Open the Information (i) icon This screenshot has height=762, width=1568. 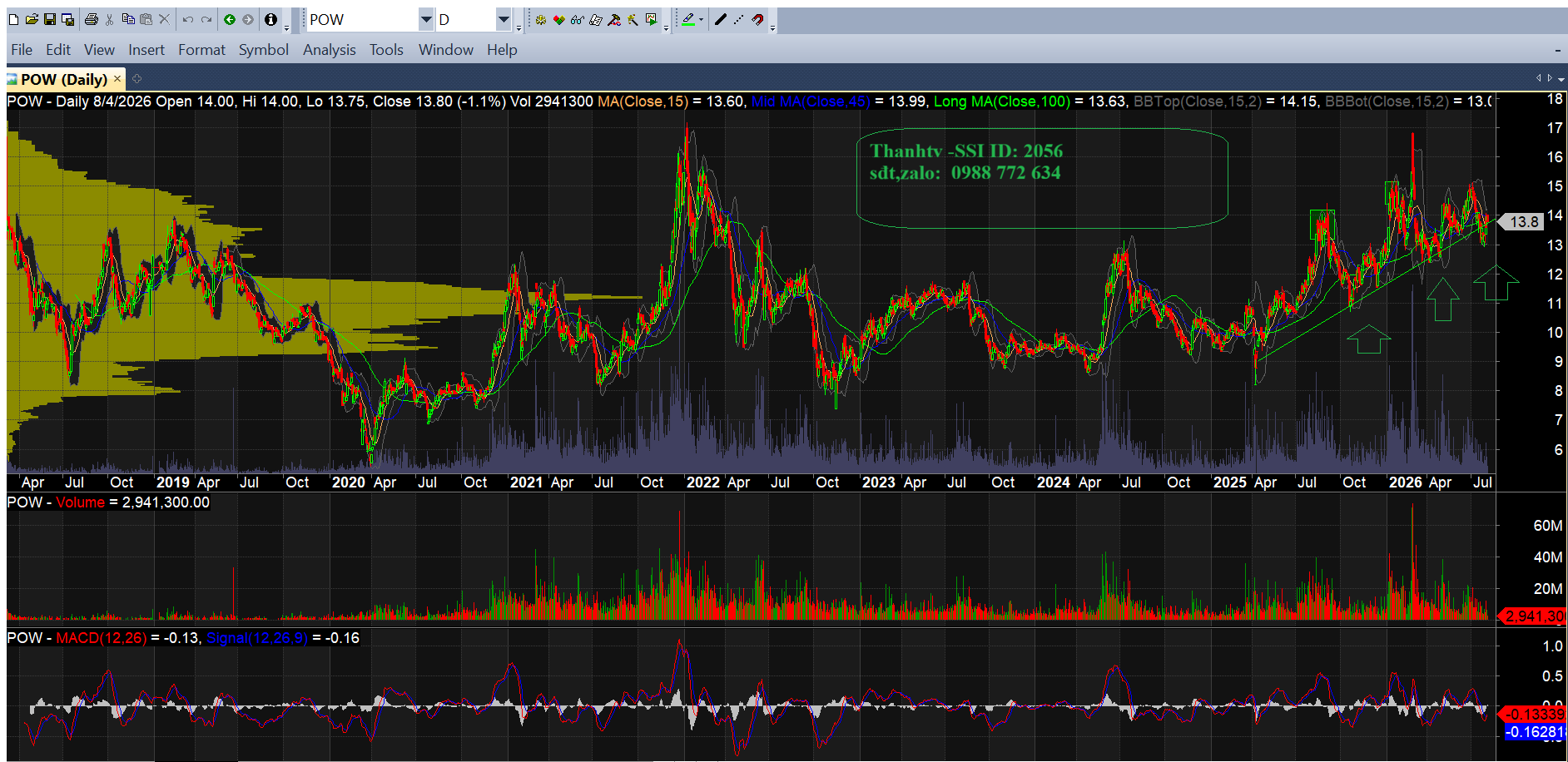[x=270, y=19]
